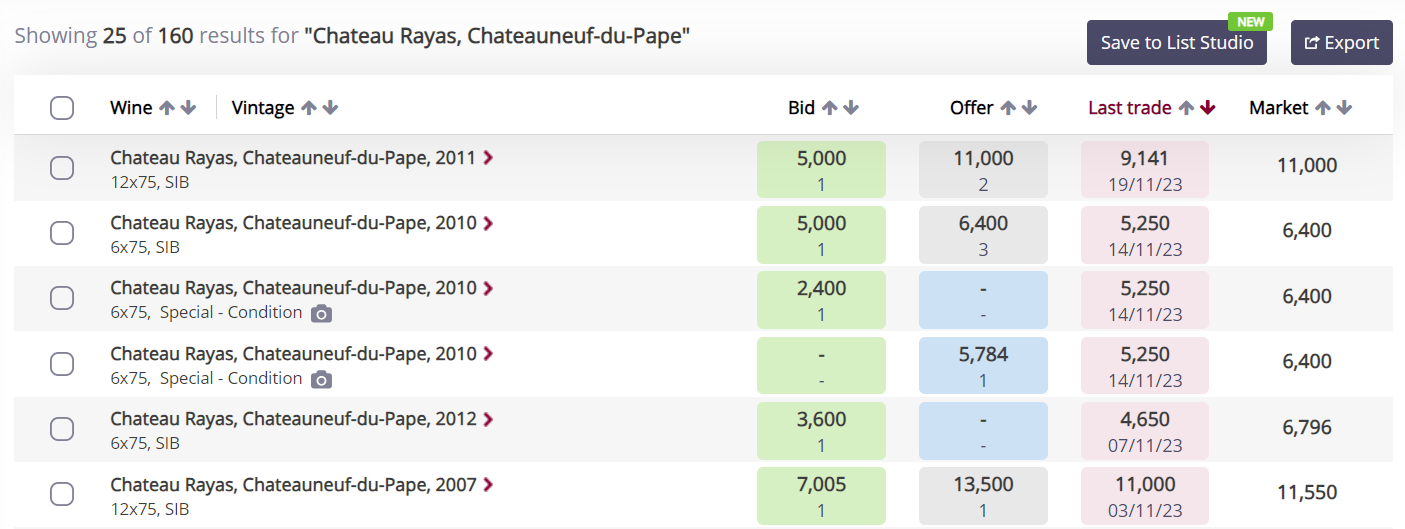Select the 2007 Chateau Rayas row checkbox
The height and width of the screenshot is (529, 1405).
pos(62,494)
